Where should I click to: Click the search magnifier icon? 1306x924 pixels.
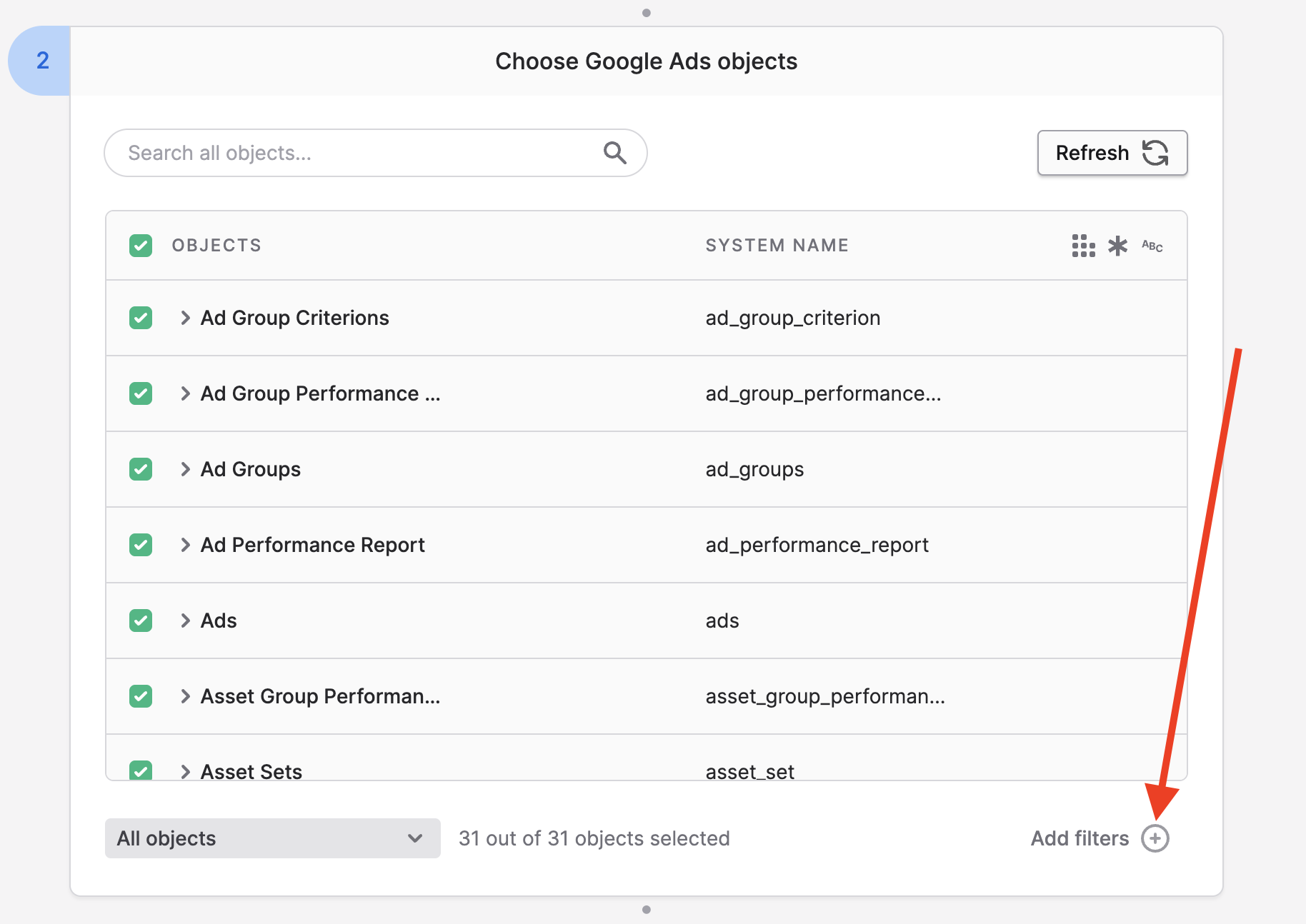(614, 153)
